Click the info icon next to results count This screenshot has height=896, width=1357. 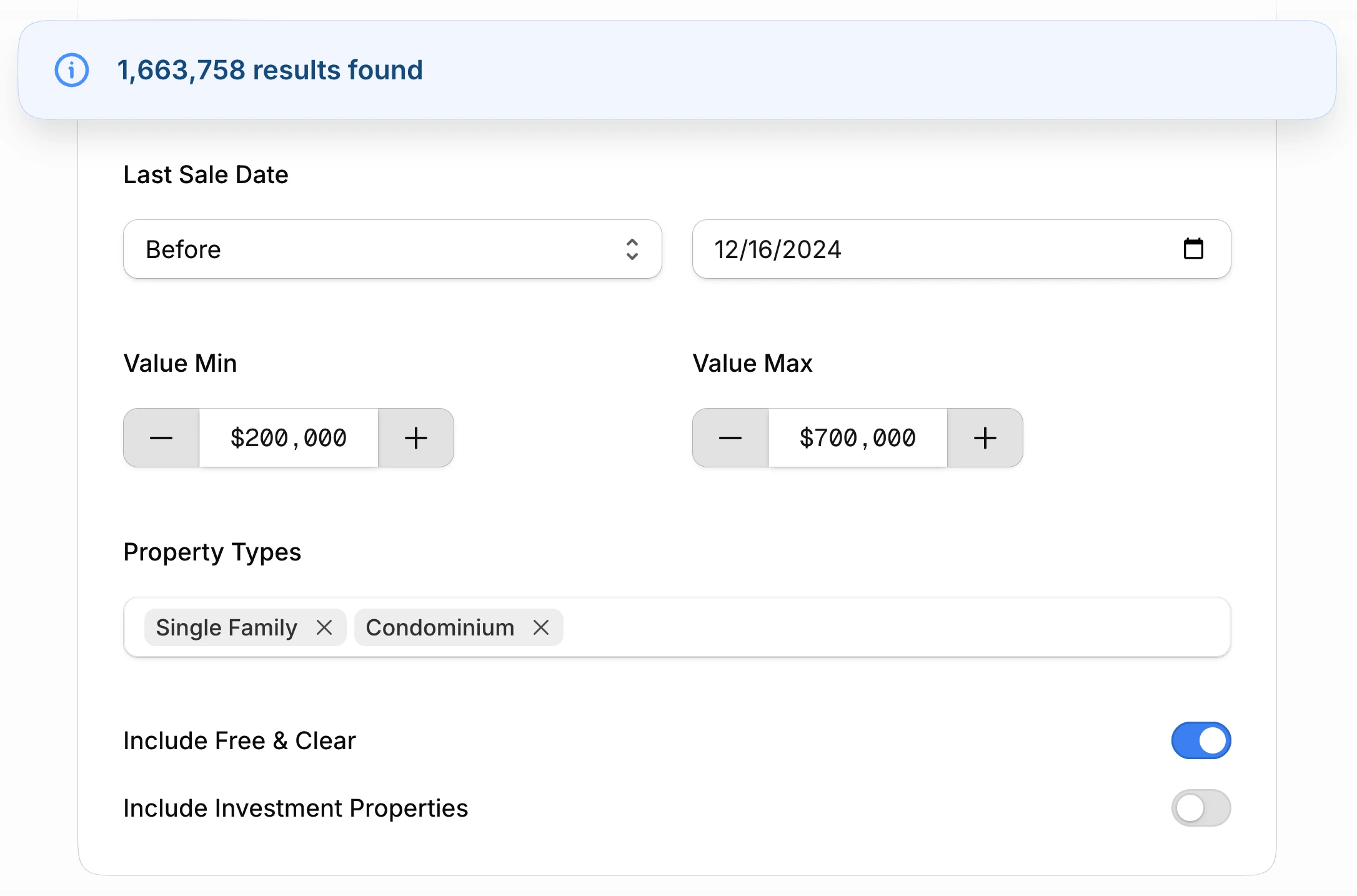[x=71, y=70]
